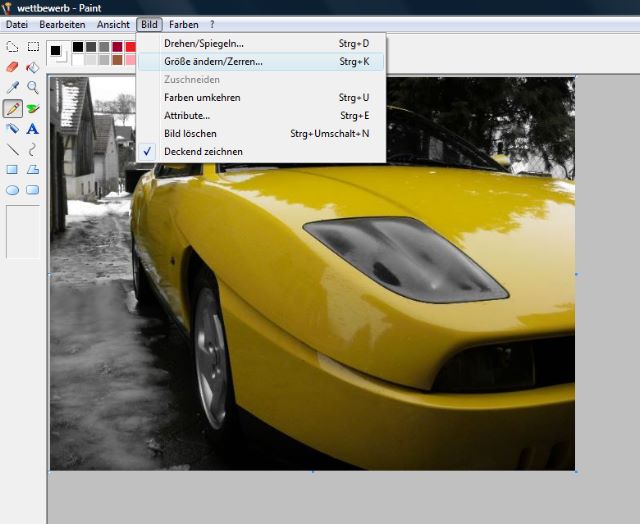The height and width of the screenshot is (524, 640).
Task: Select the Text tool
Action: pyautogui.click(x=33, y=129)
